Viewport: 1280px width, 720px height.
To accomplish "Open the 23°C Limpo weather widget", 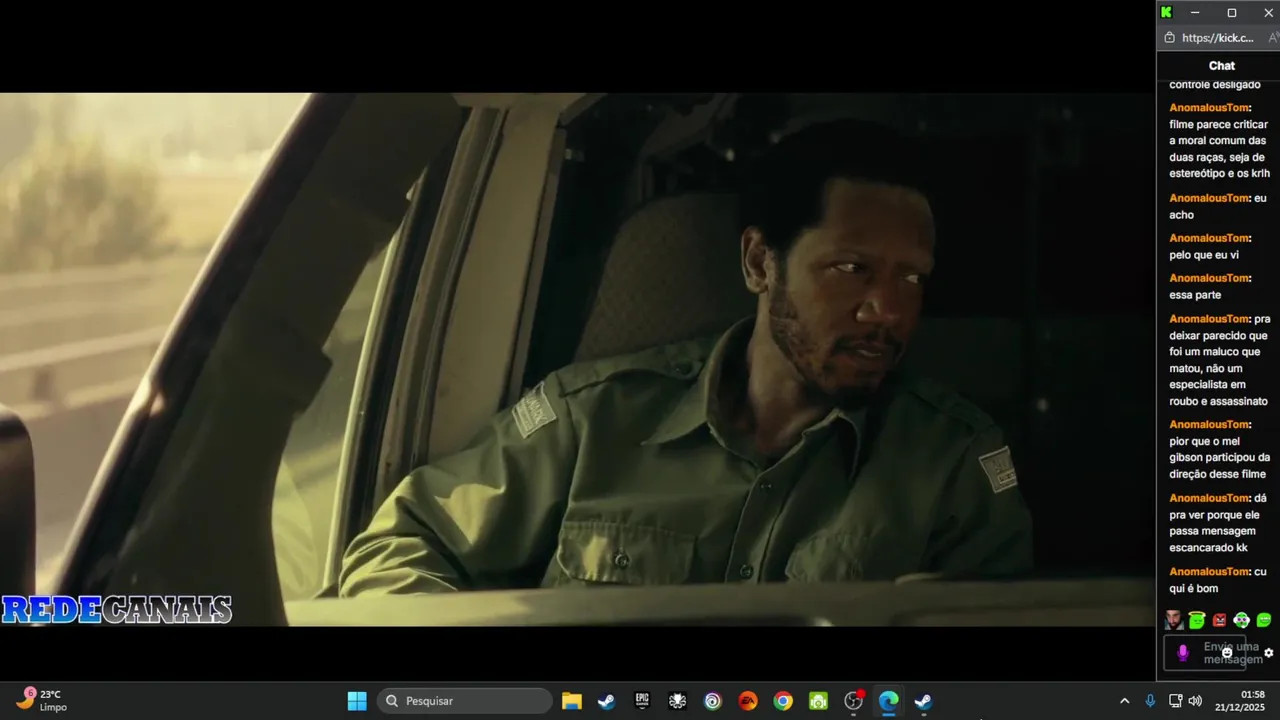I will pos(41,700).
